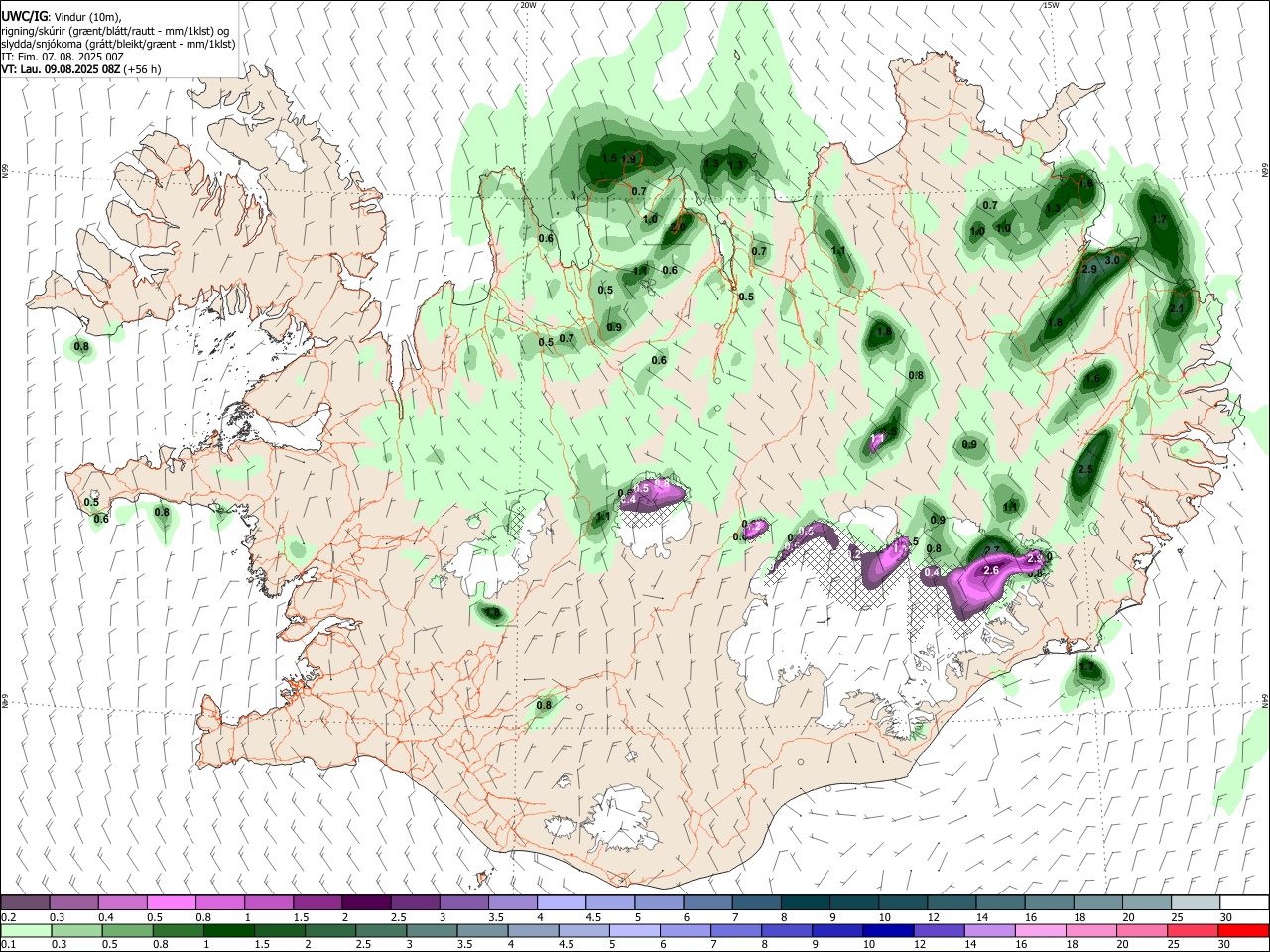Image resolution: width=1270 pixels, height=952 pixels.
Task: Click the 1.9 precipitation value off north coast
Action: (x=628, y=159)
